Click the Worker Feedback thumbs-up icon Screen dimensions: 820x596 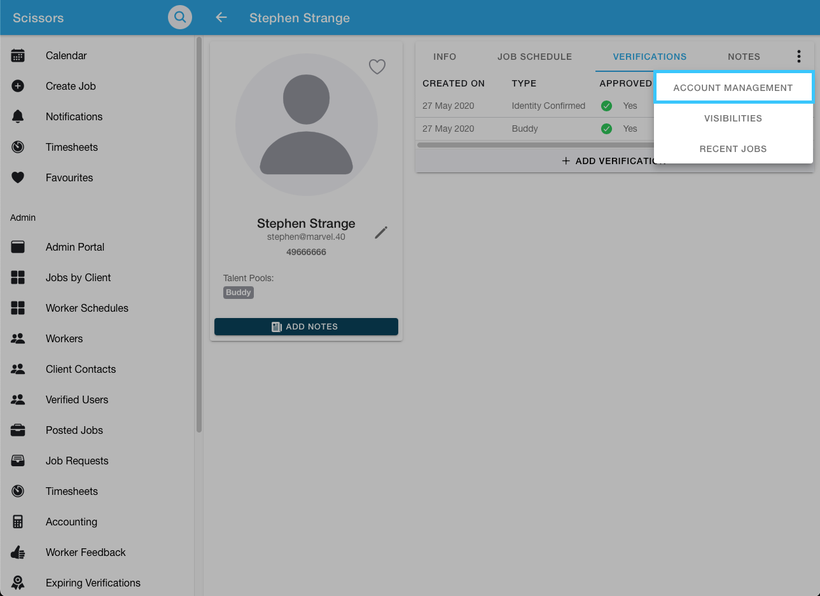click(18, 552)
